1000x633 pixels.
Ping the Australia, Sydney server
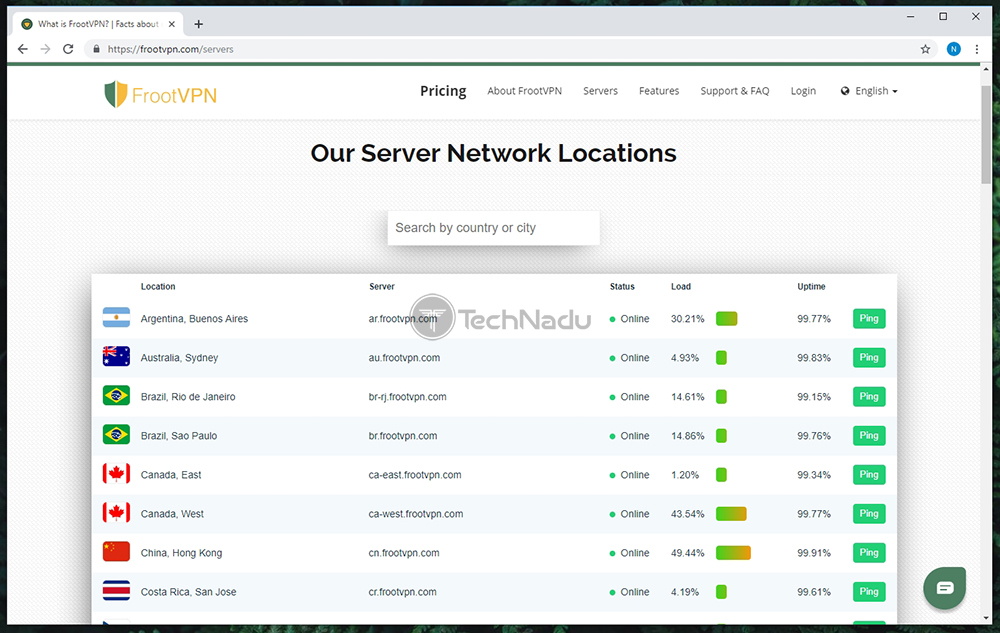[x=869, y=357]
